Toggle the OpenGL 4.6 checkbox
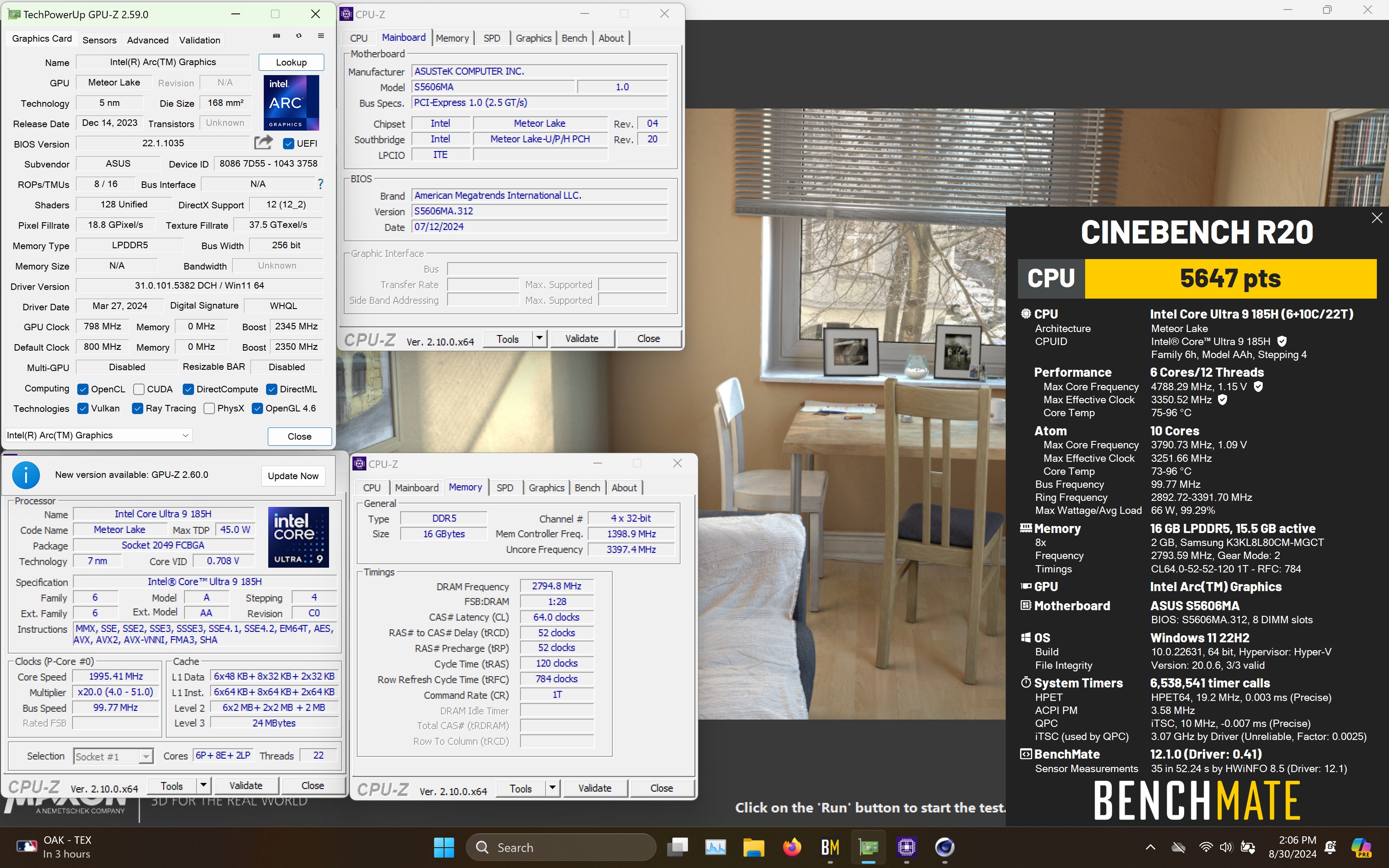1389x868 pixels. (x=257, y=409)
